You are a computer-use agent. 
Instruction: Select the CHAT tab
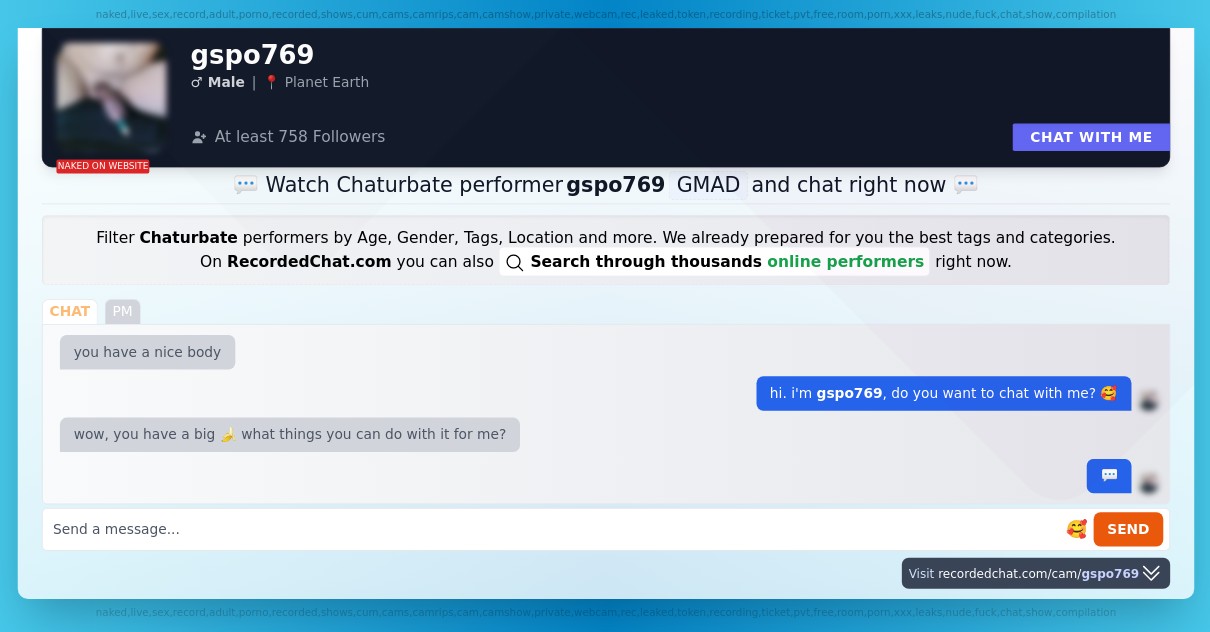point(70,311)
